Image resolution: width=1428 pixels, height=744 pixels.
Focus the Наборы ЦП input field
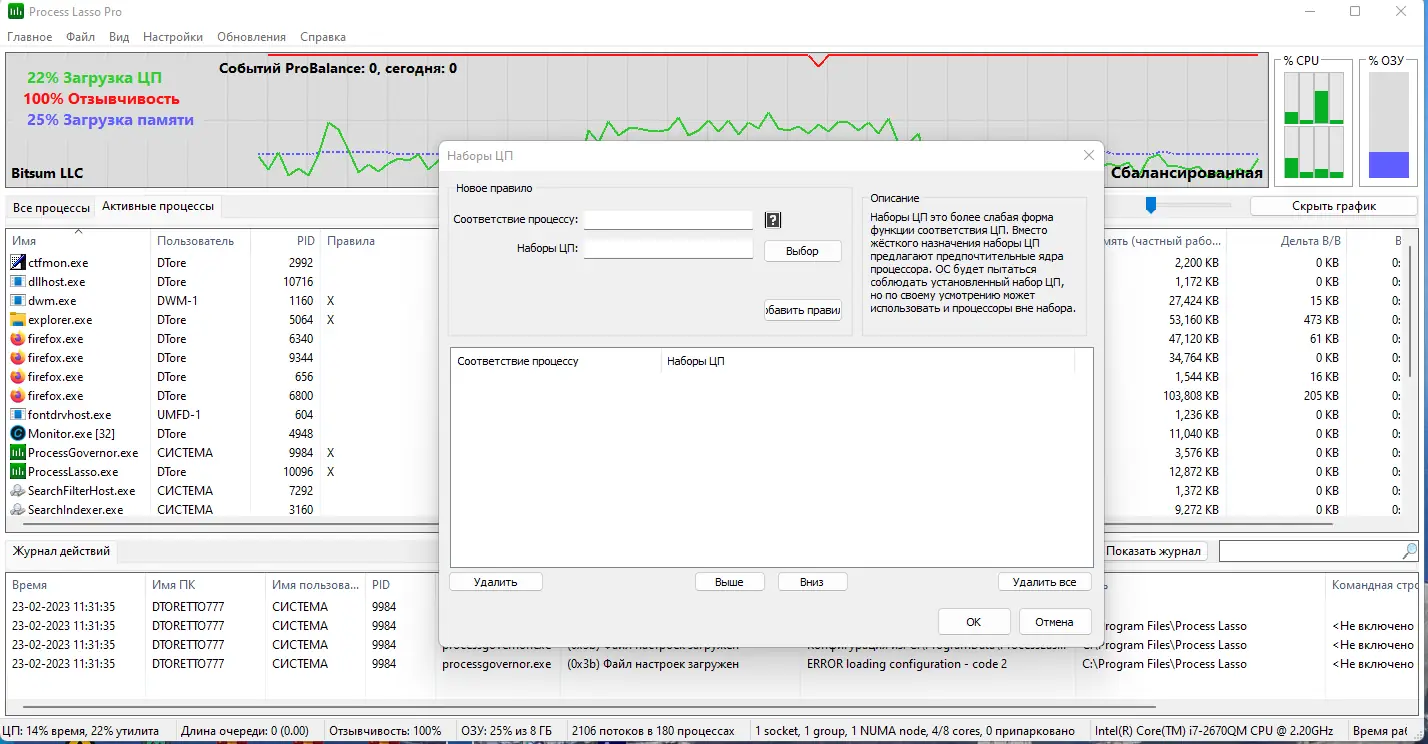point(668,249)
